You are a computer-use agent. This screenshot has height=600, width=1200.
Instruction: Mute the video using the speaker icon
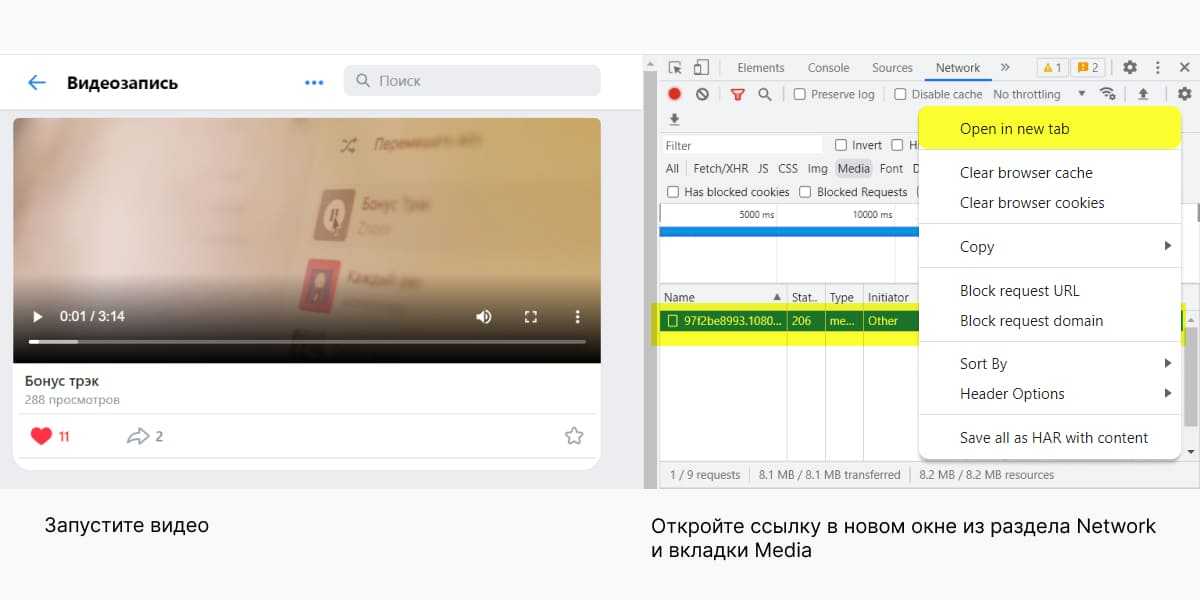pyautogui.click(x=484, y=317)
